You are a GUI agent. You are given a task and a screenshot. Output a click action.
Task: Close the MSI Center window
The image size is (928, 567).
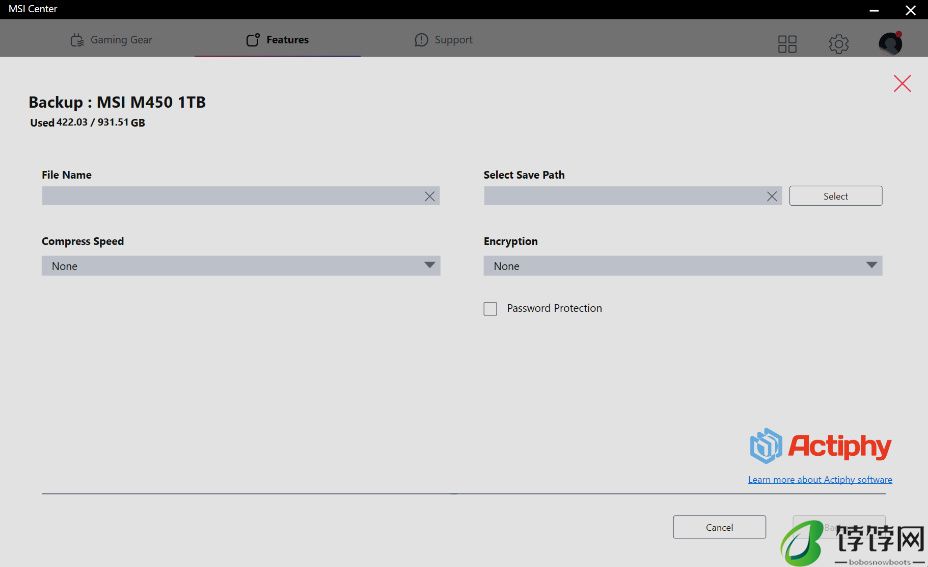point(910,10)
